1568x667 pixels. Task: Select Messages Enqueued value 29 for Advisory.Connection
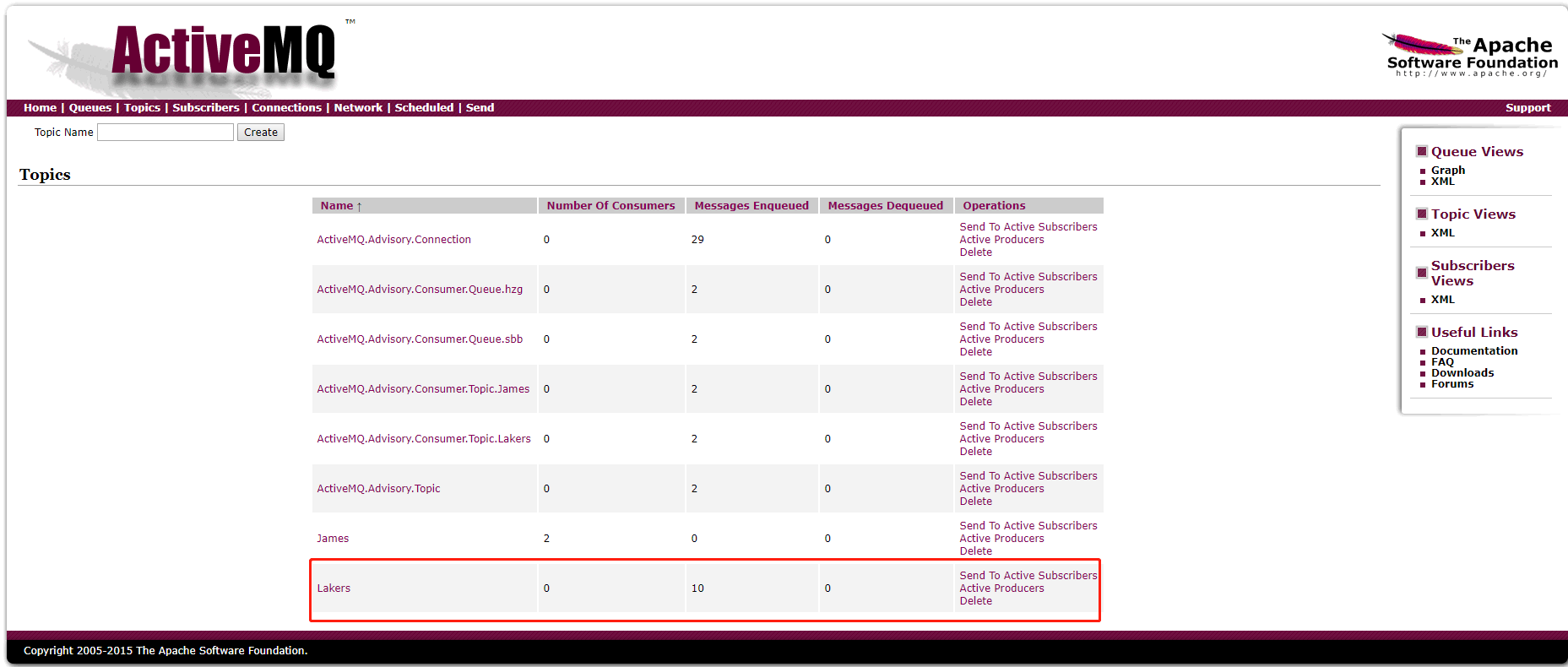pos(697,240)
